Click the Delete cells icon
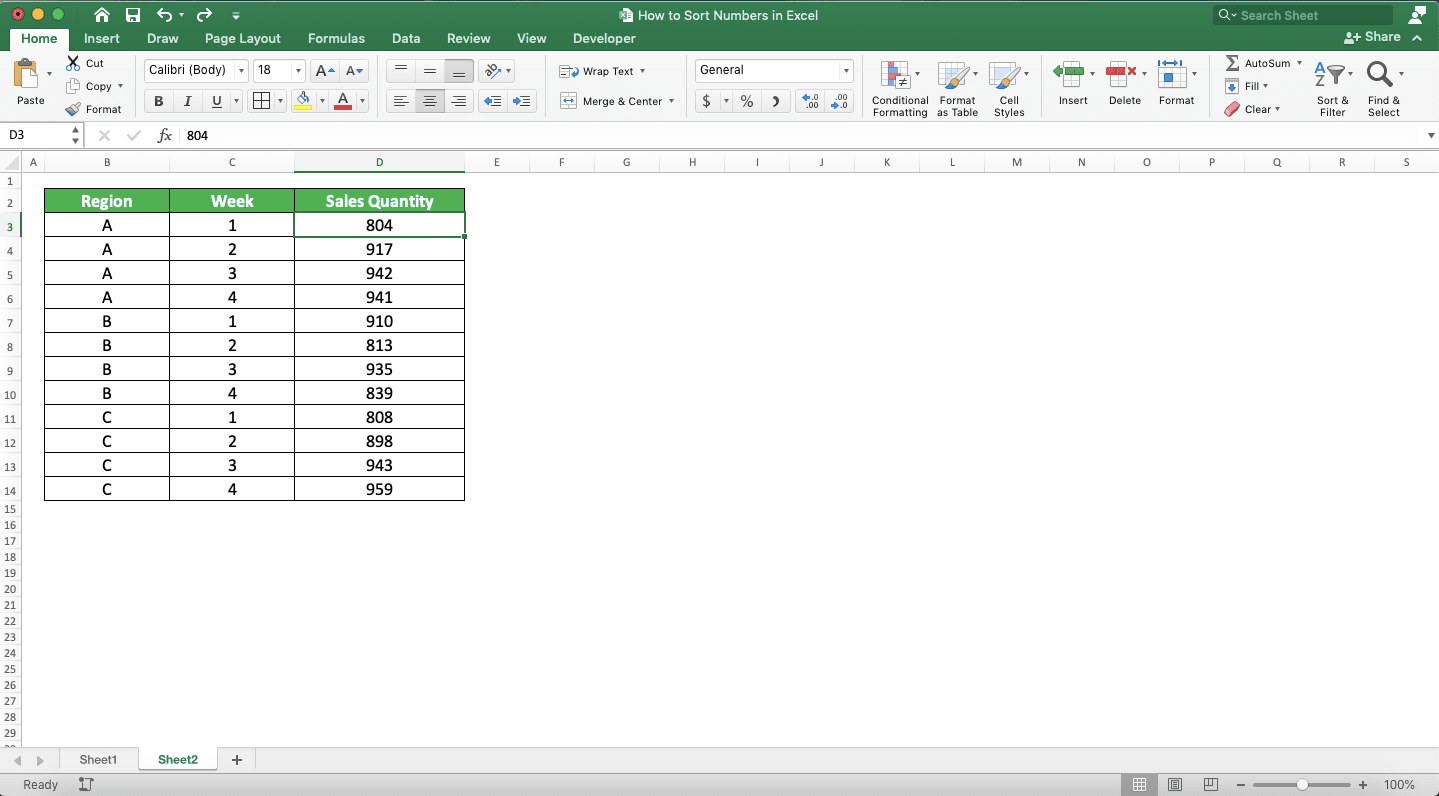The image size is (1439, 796). pos(1121,73)
